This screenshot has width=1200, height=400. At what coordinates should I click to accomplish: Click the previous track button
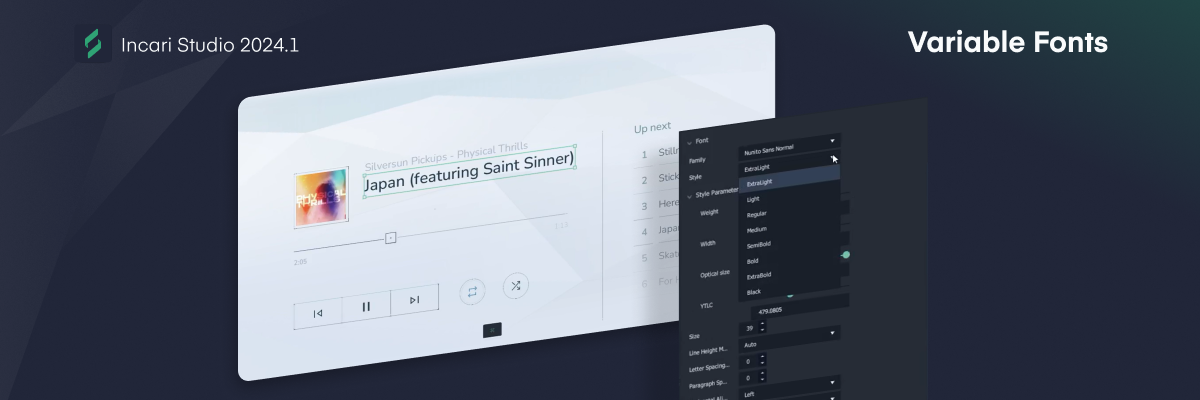pyautogui.click(x=318, y=313)
